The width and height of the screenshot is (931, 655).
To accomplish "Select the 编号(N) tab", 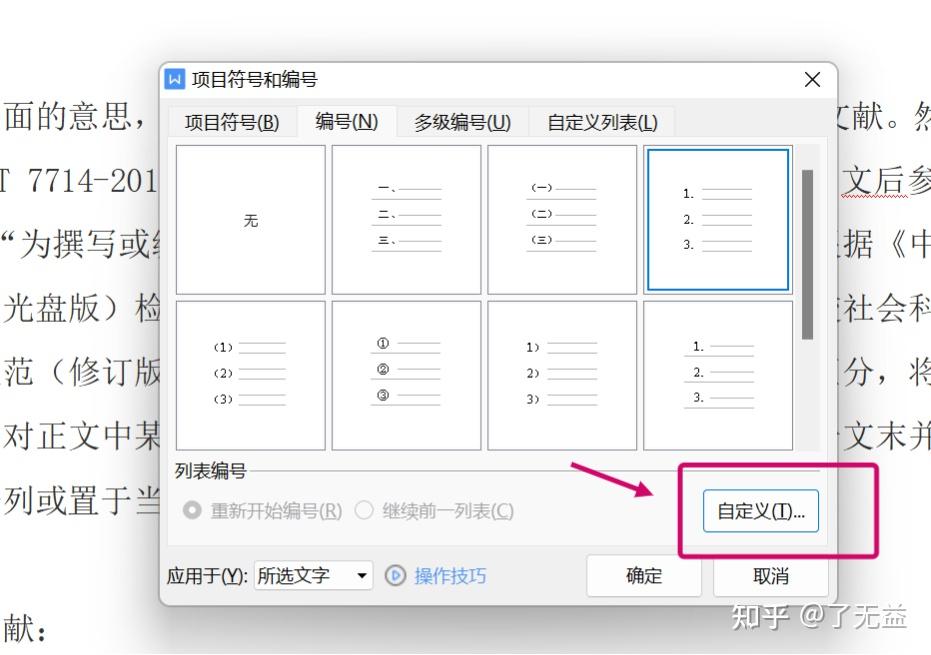I will tap(347, 122).
